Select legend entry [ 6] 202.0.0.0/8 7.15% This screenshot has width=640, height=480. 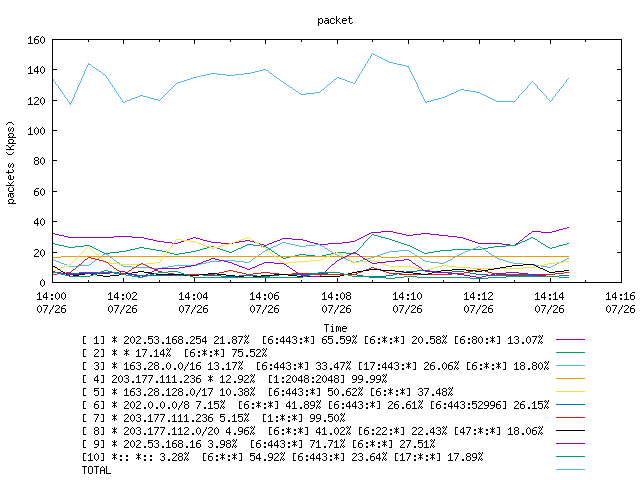coord(315,405)
